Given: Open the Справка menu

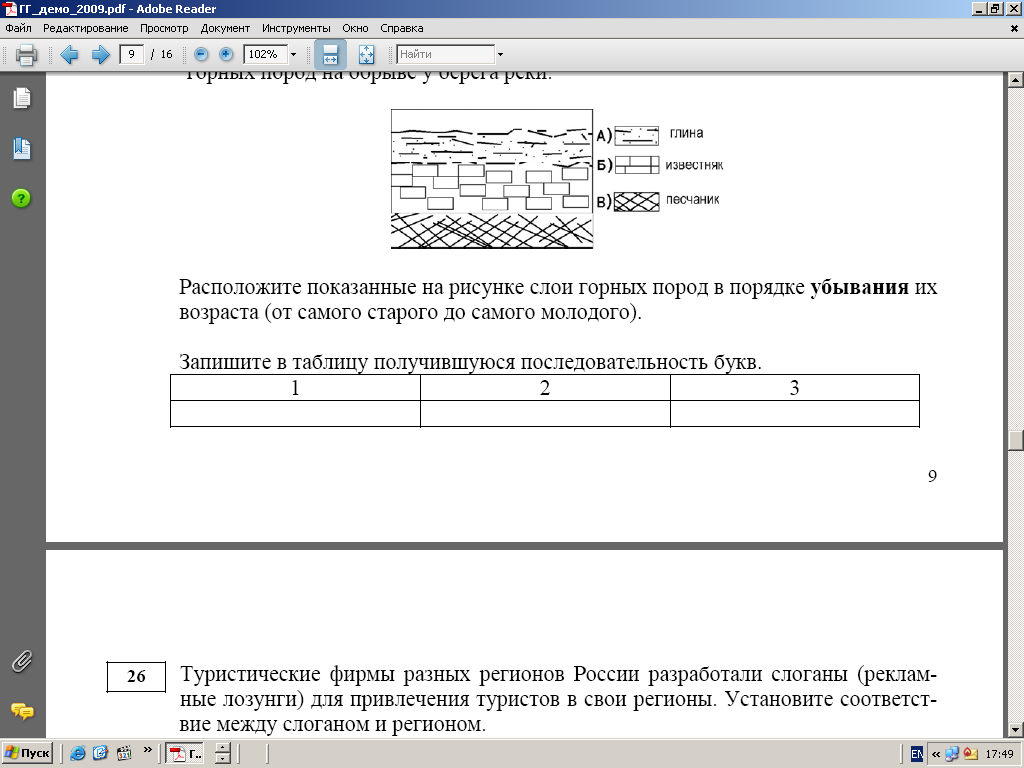Looking at the screenshot, I should 402,28.
